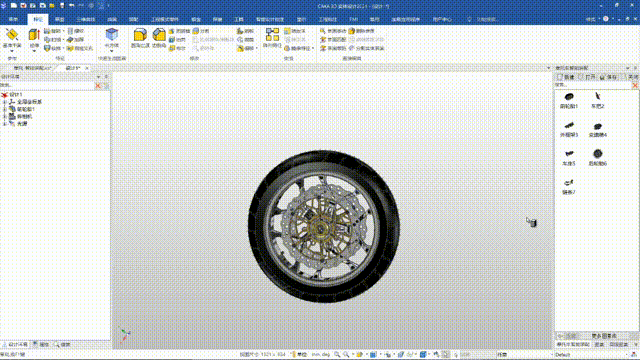Switch to the highlighted feature ribbon tab
Viewport: 640px width, 360px height.
coord(38,19)
